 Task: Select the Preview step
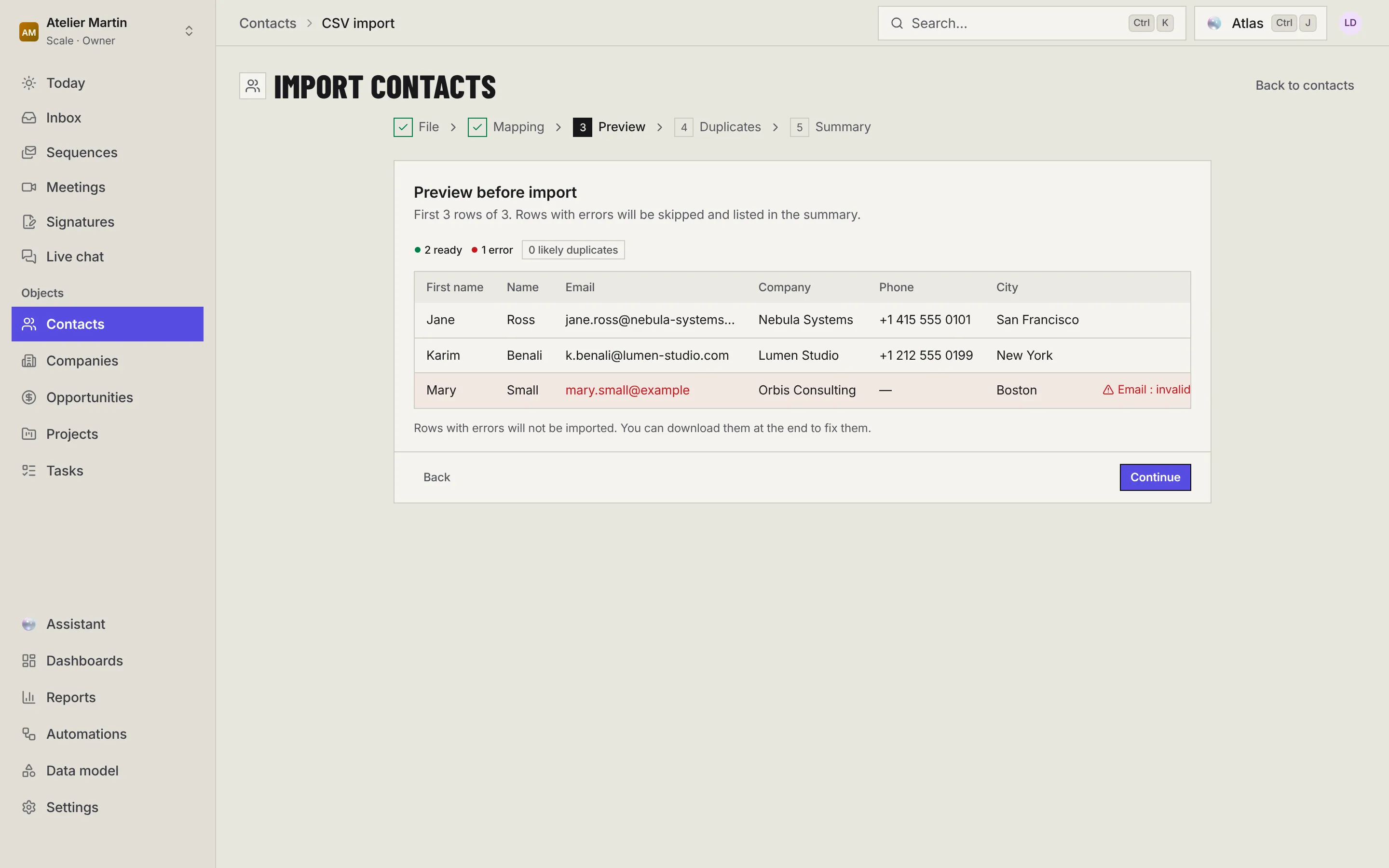(x=609, y=127)
